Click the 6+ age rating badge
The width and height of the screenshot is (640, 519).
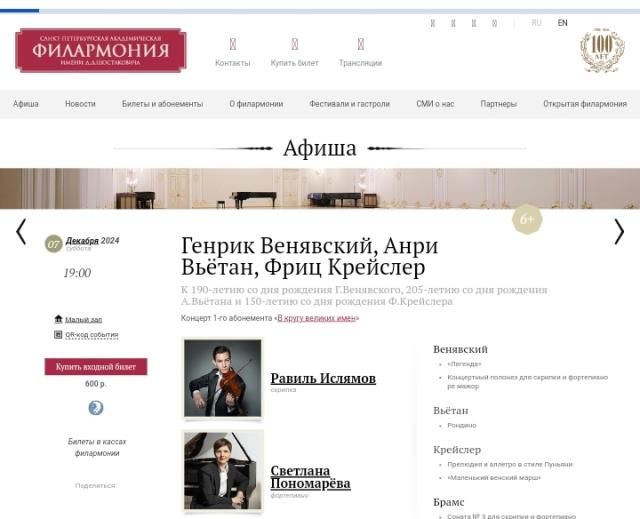tap(527, 219)
